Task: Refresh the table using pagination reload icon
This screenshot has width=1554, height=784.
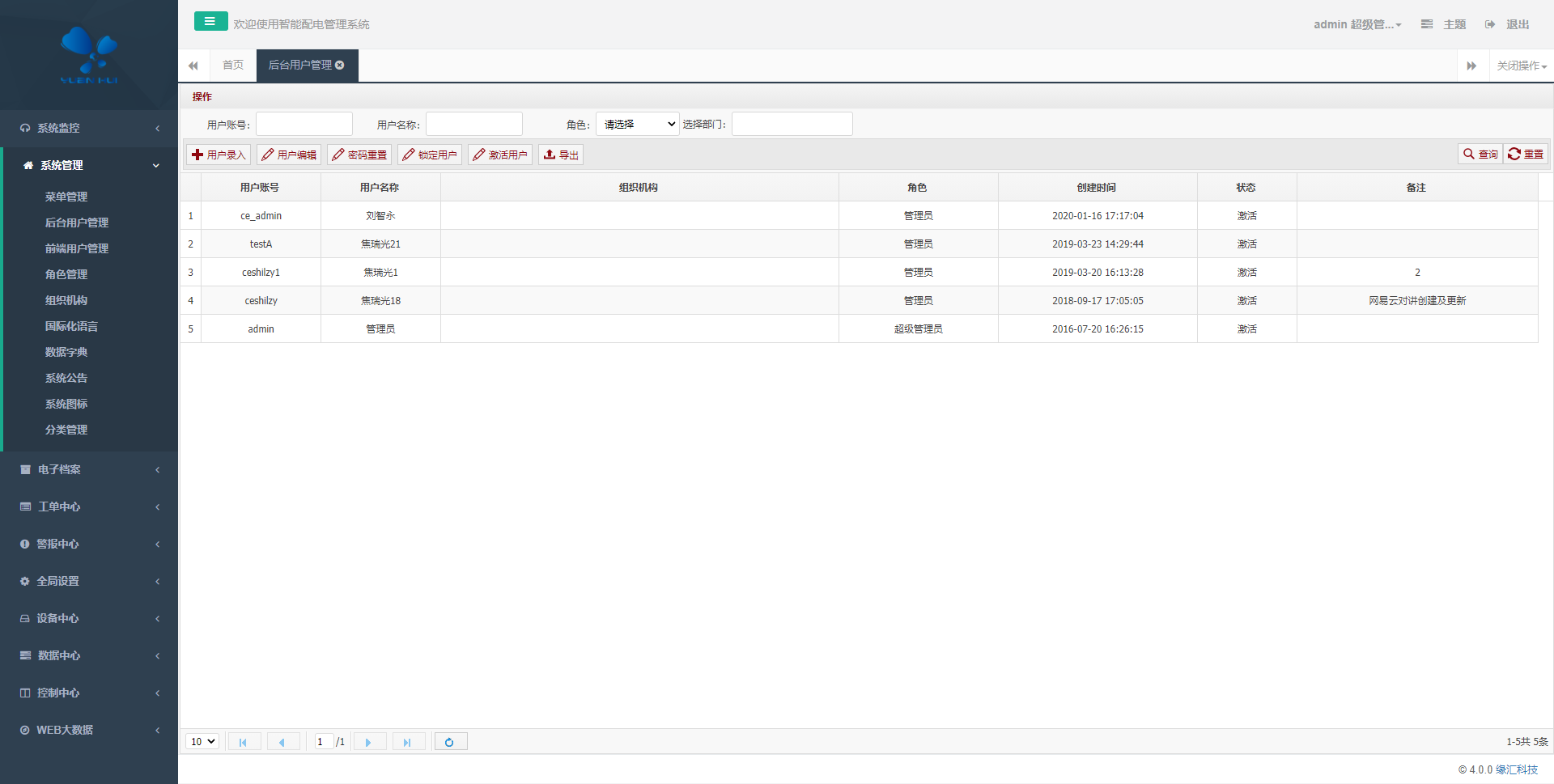Action: click(x=450, y=742)
